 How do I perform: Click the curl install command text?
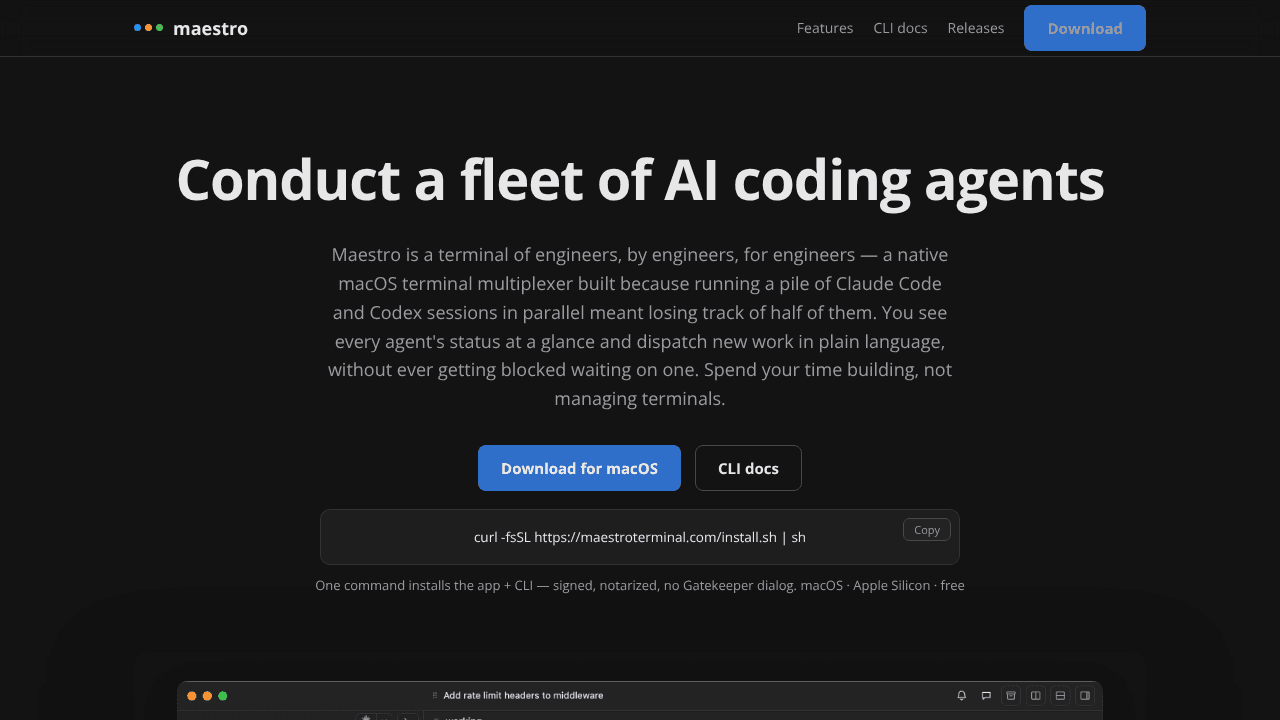click(x=640, y=537)
